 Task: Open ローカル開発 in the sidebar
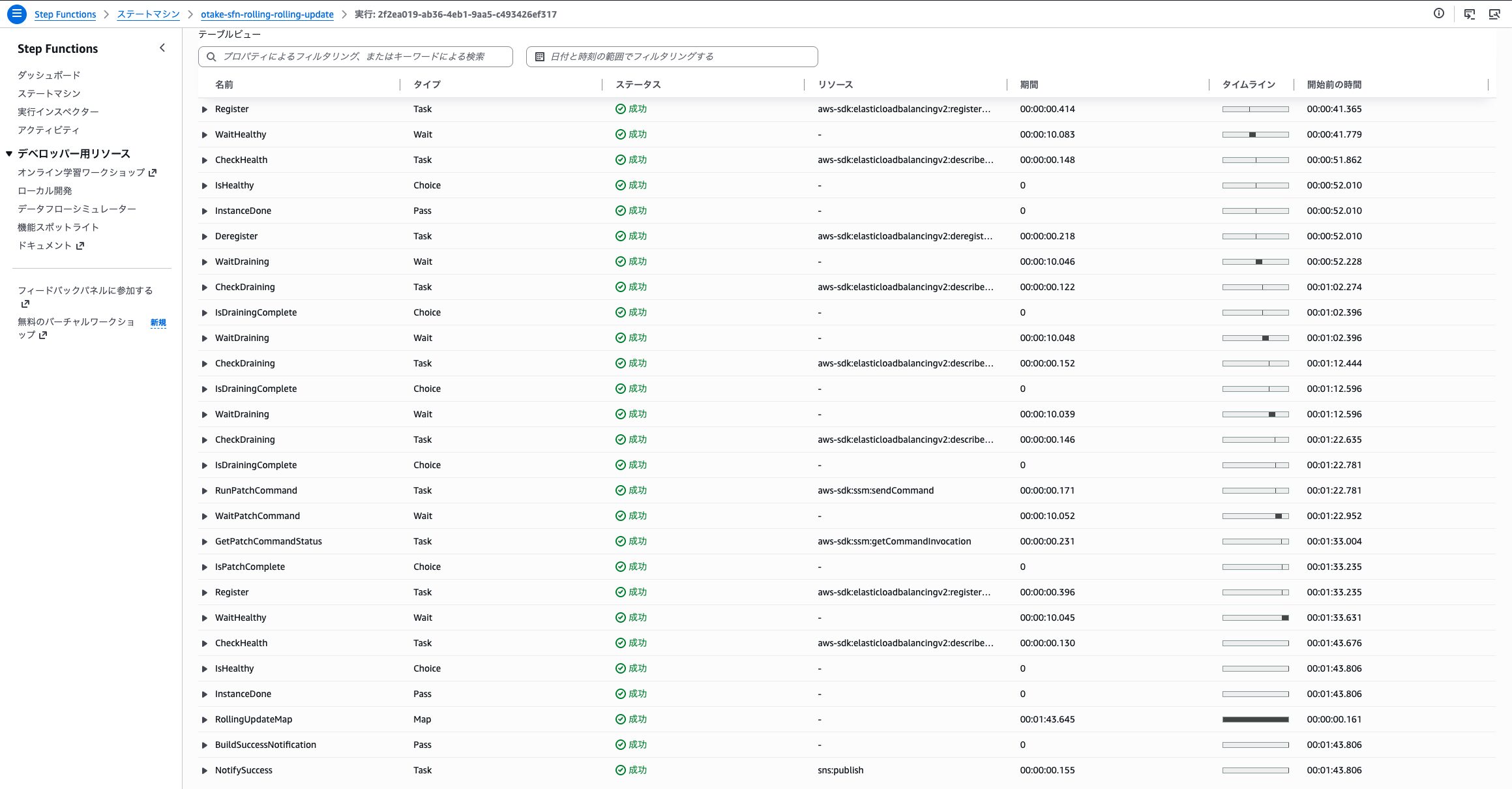click(45, 190)
